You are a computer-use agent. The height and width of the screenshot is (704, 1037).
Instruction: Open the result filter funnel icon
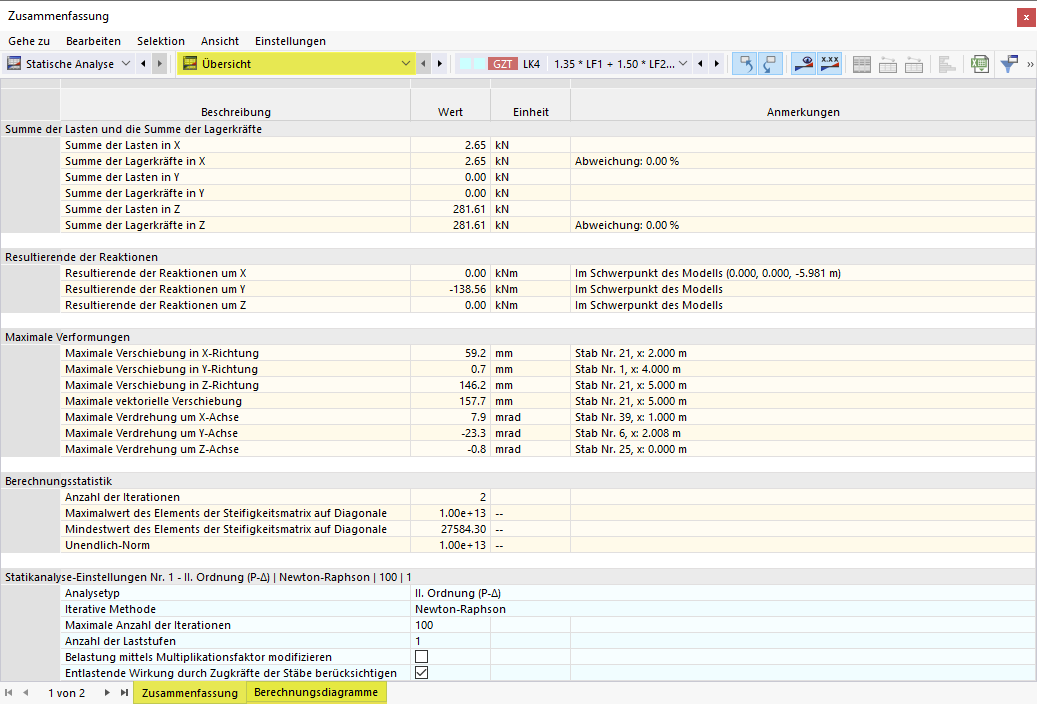tap(1009, 64)
